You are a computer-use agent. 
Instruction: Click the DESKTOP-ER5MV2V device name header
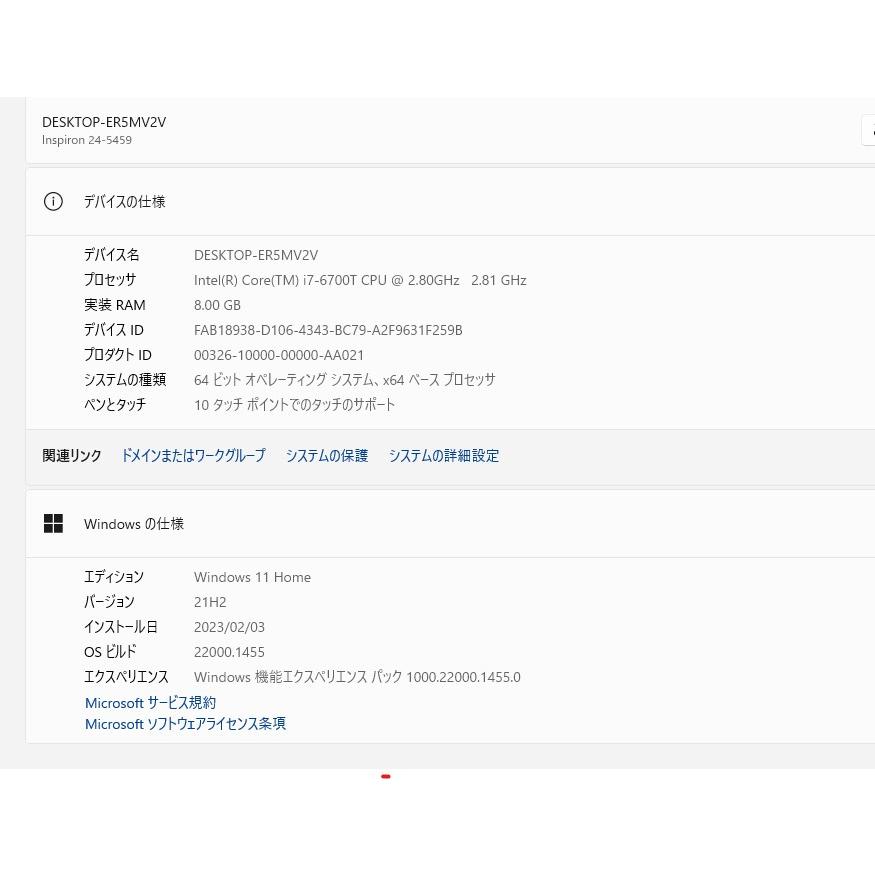[x=104, y=122]
